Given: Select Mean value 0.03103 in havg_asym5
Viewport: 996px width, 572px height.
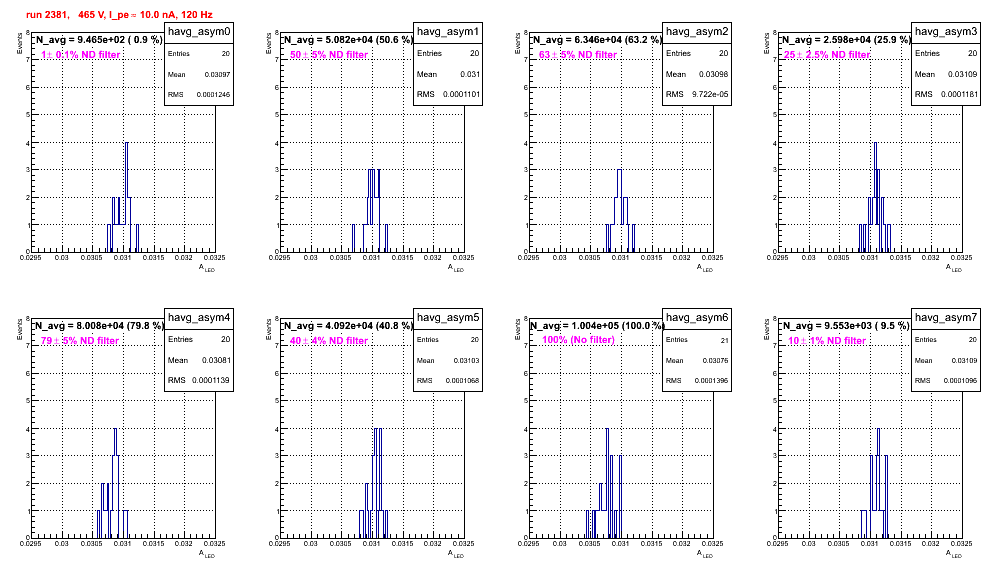Looking at the screenshot, I should tap(467, 360).
